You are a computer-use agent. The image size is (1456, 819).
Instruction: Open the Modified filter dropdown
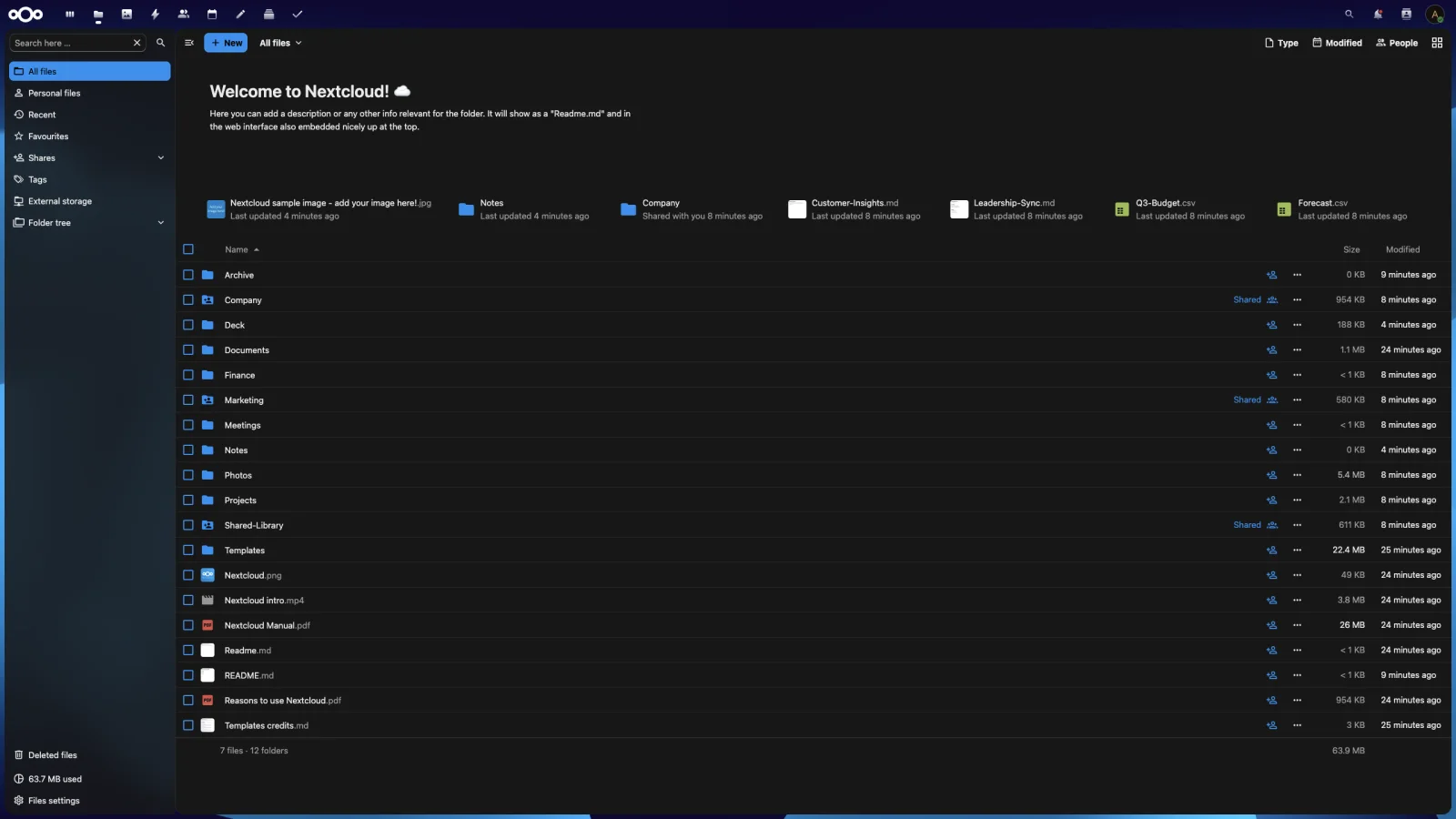[1337, 43]
